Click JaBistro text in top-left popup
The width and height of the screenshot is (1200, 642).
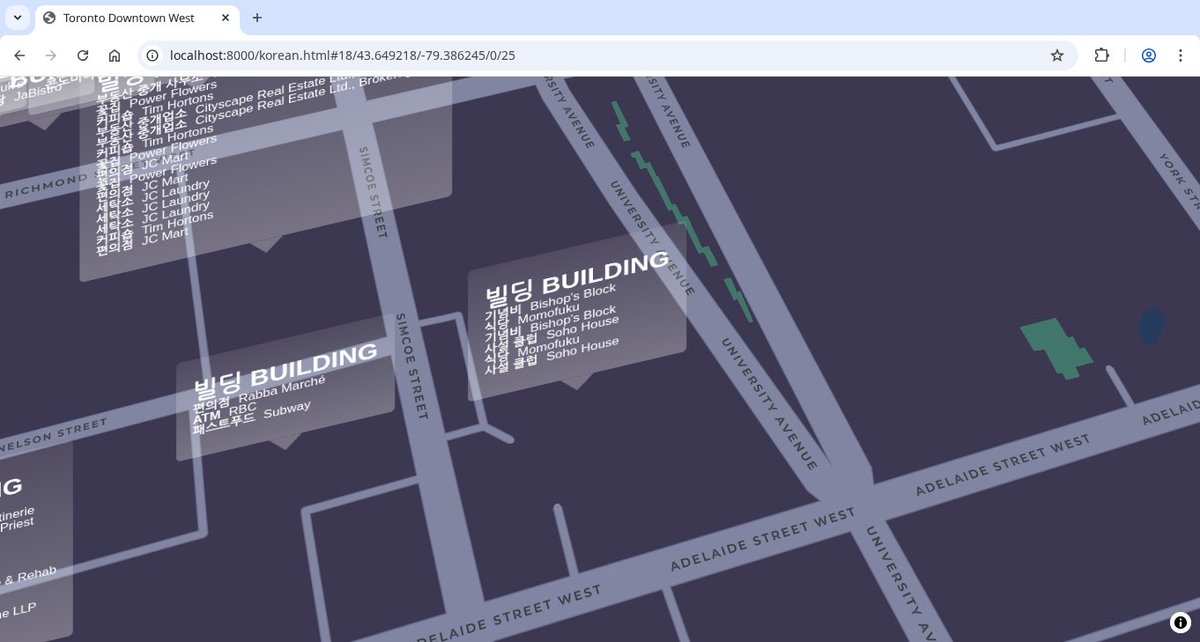point(38,94)
